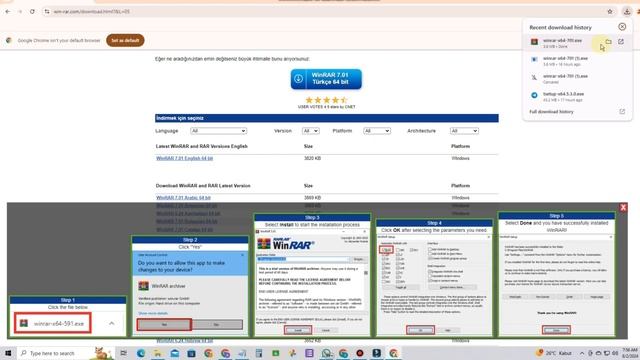Click the browser forward arrow

pos(20,11)
